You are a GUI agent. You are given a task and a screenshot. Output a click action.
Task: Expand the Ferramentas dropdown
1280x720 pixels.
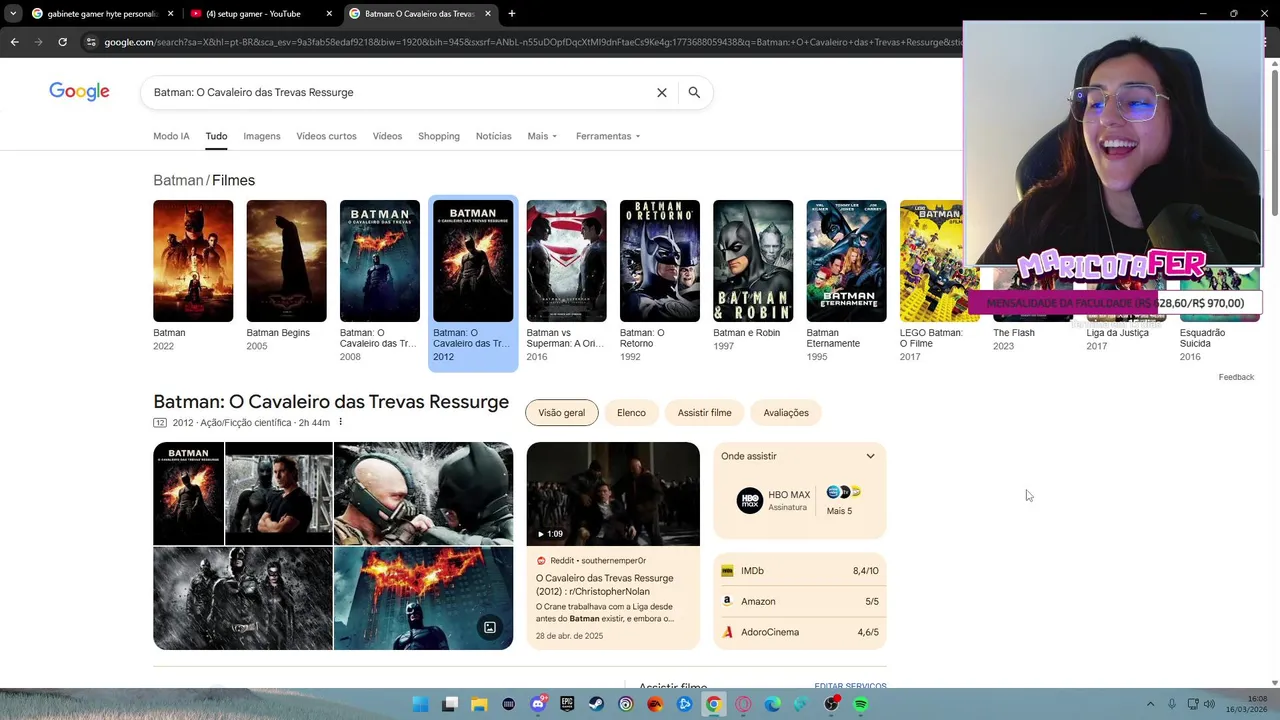(608, 136)
